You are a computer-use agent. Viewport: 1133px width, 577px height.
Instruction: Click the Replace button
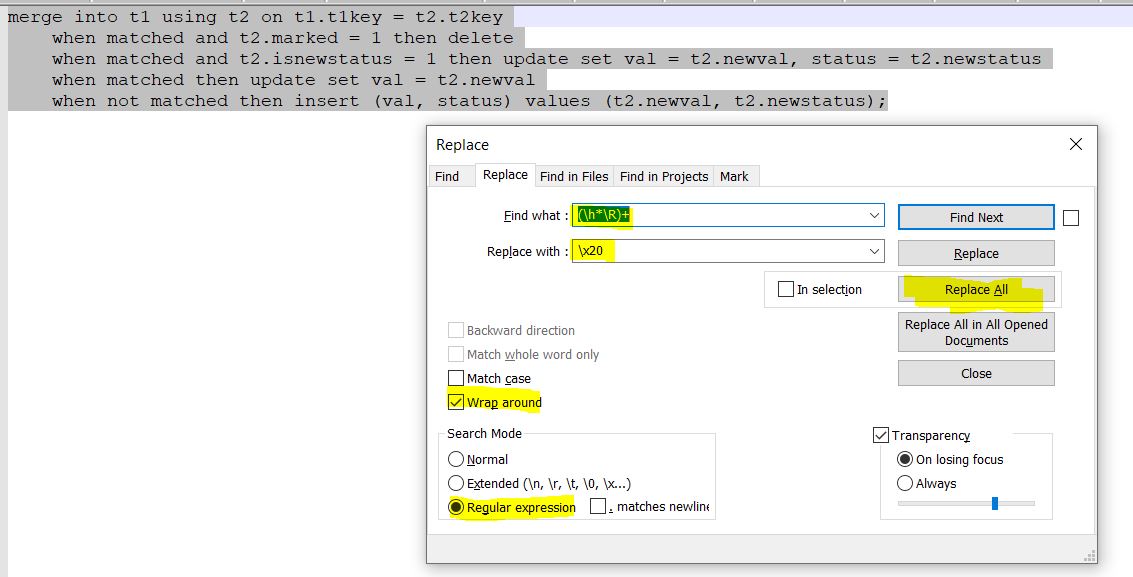click(x=975, y=252)
